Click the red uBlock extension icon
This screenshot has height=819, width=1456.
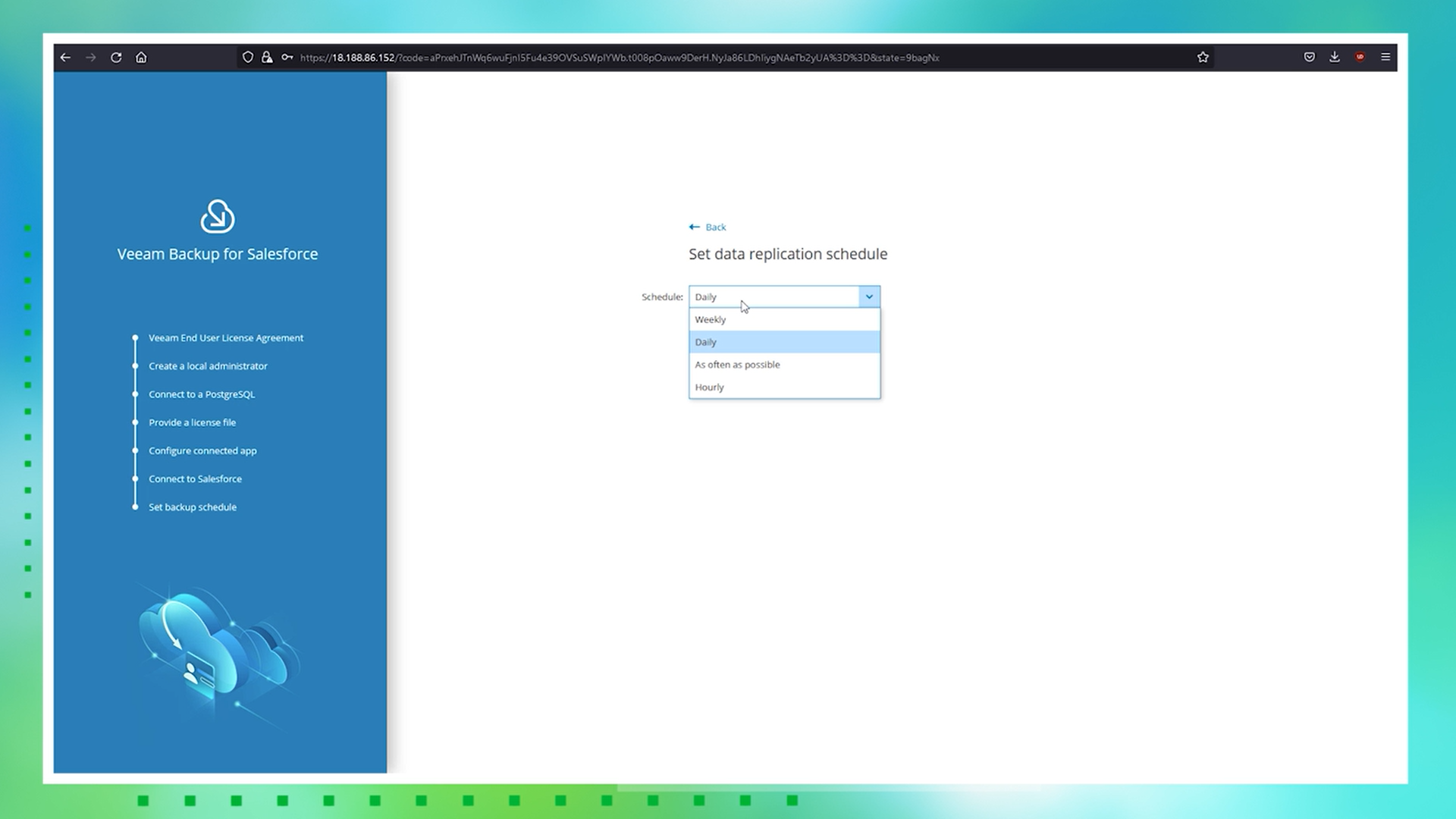click(1360, 58)
